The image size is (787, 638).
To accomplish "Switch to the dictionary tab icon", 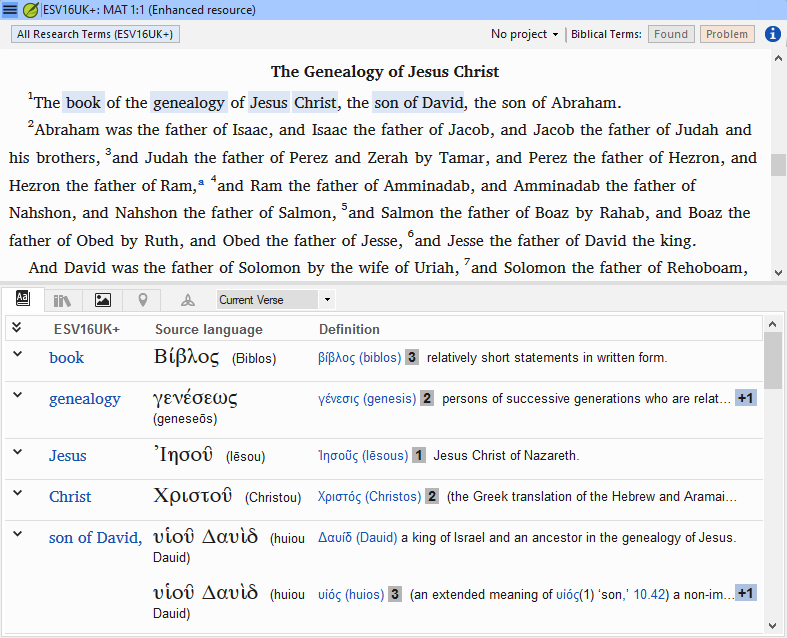I will [23, 299].
